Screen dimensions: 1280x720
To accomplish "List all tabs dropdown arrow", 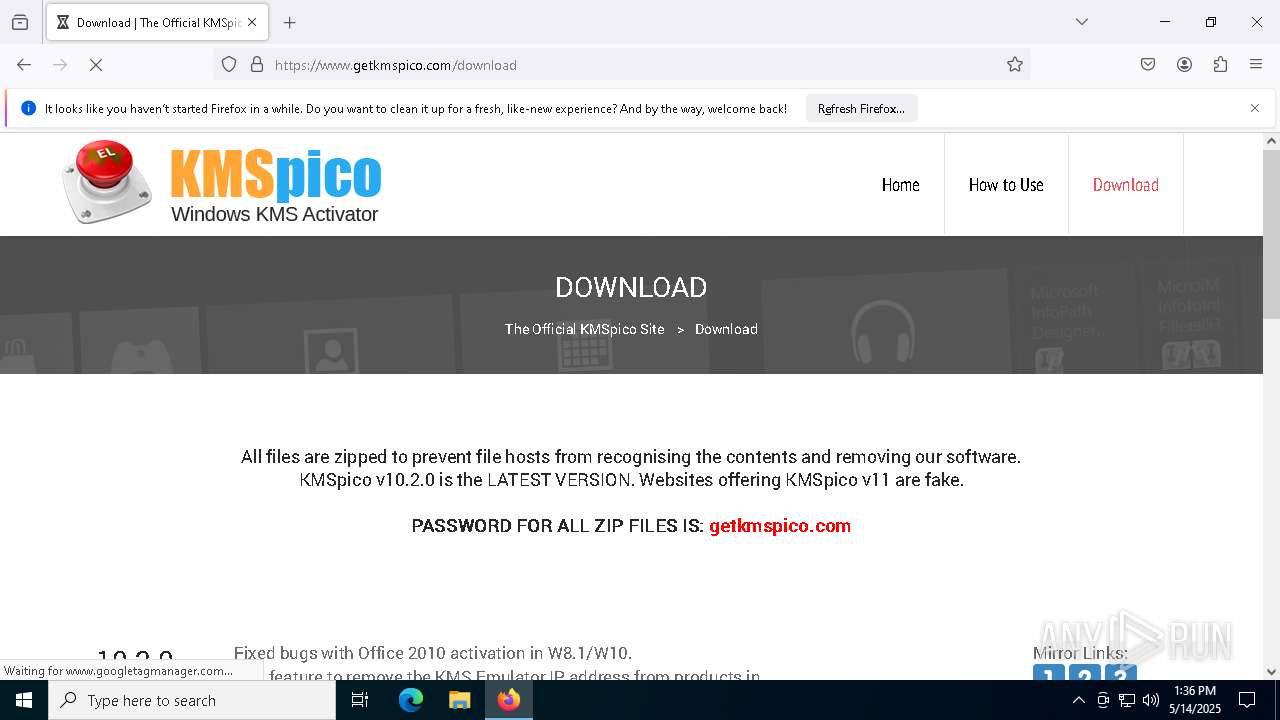I will tap(1082, 22).
